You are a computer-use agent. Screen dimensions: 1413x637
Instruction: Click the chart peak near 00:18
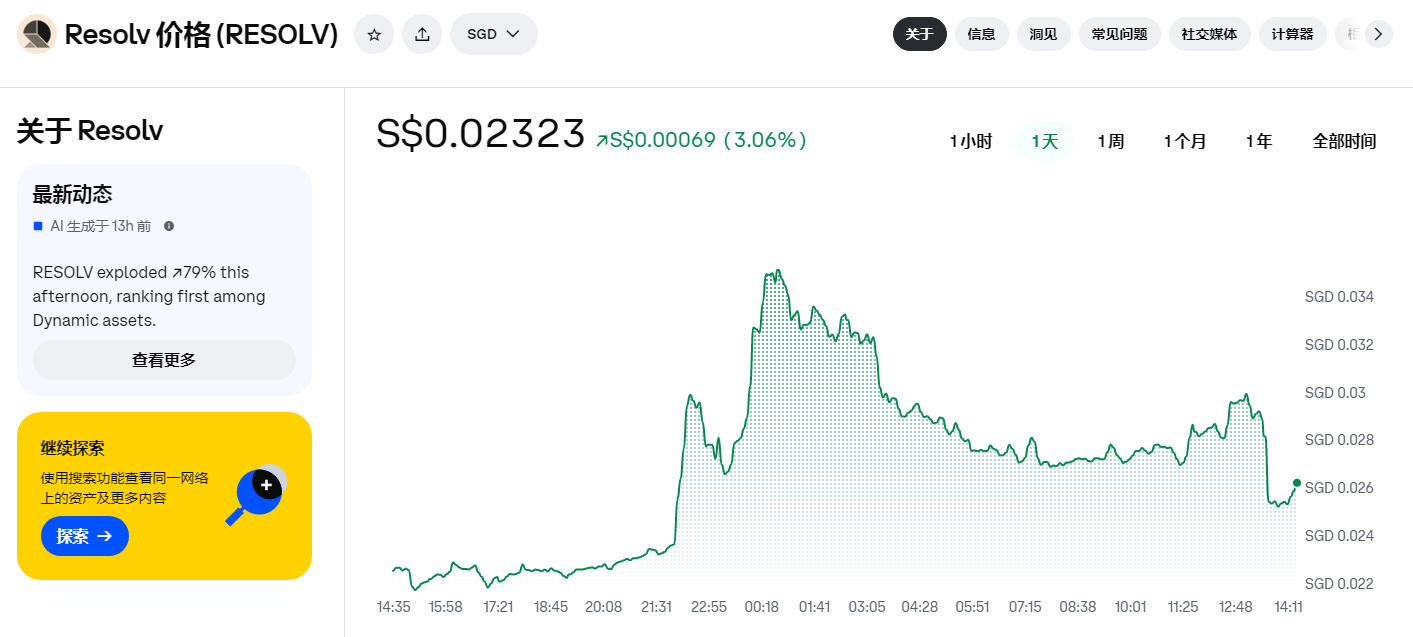tap(776, 271)
